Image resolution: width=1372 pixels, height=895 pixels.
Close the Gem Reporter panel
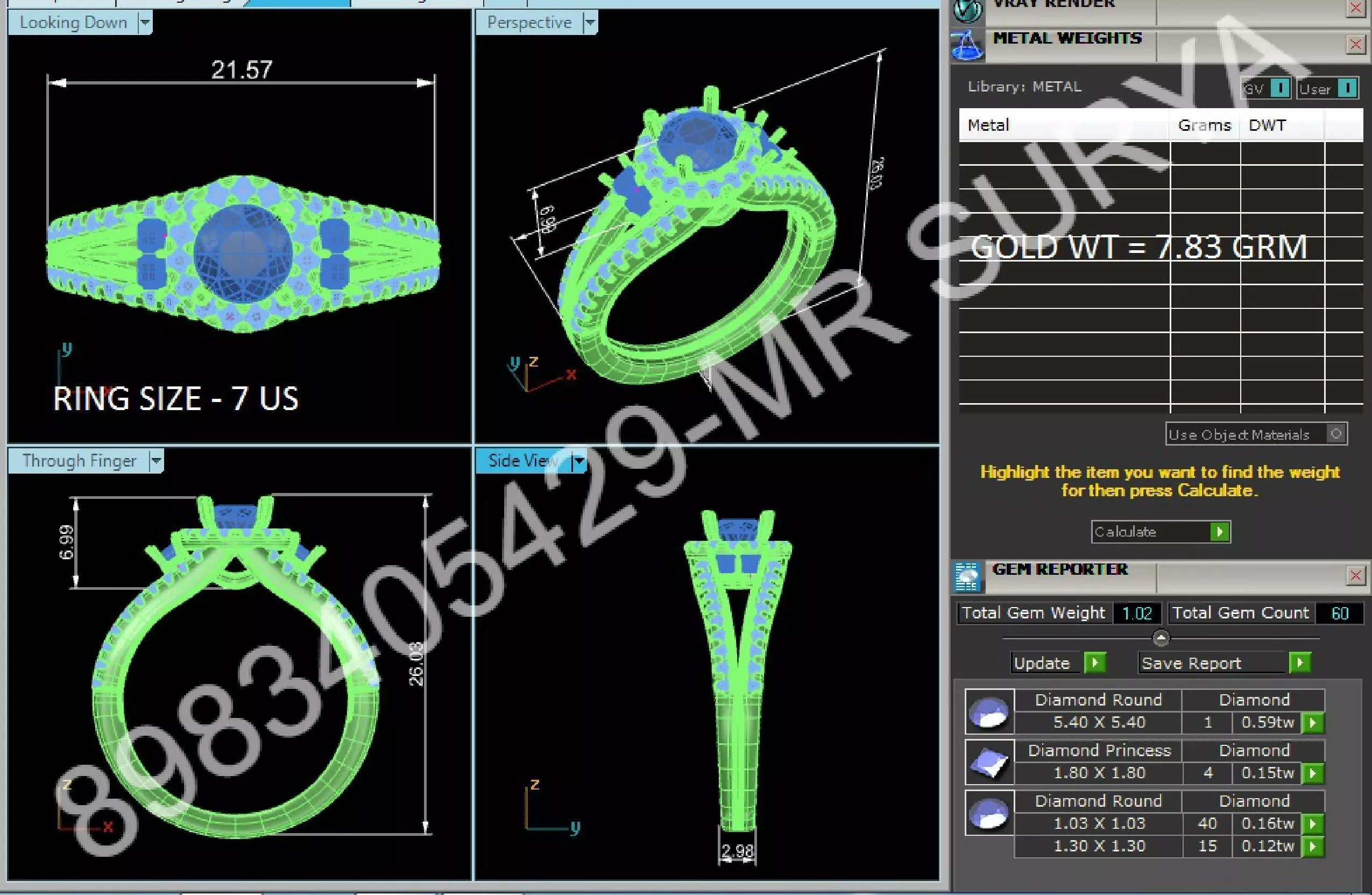tap(1355, 575)
